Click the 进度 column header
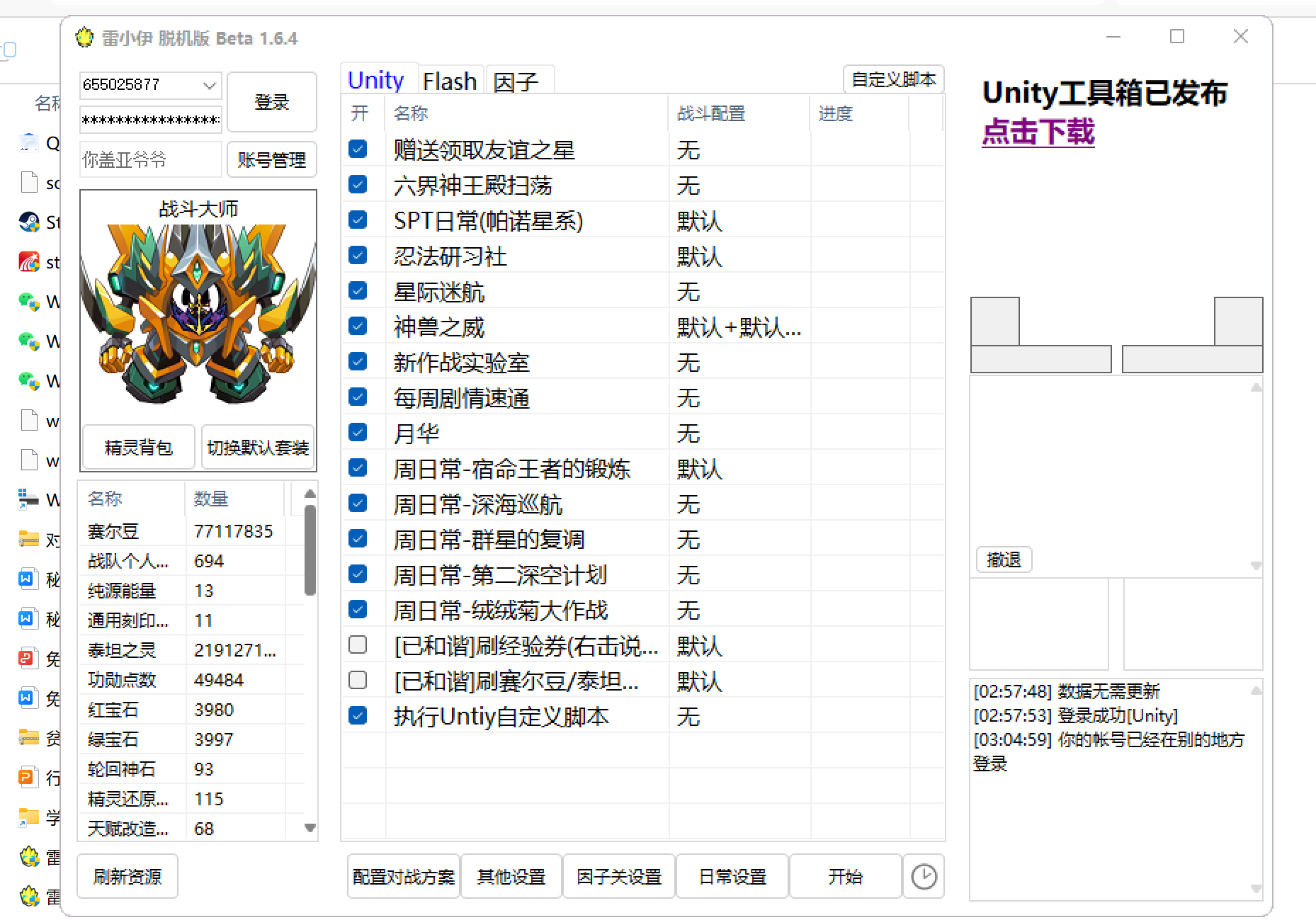This screenshot has width=1316, height=920. pyautogui.click(x=859, y=113)
